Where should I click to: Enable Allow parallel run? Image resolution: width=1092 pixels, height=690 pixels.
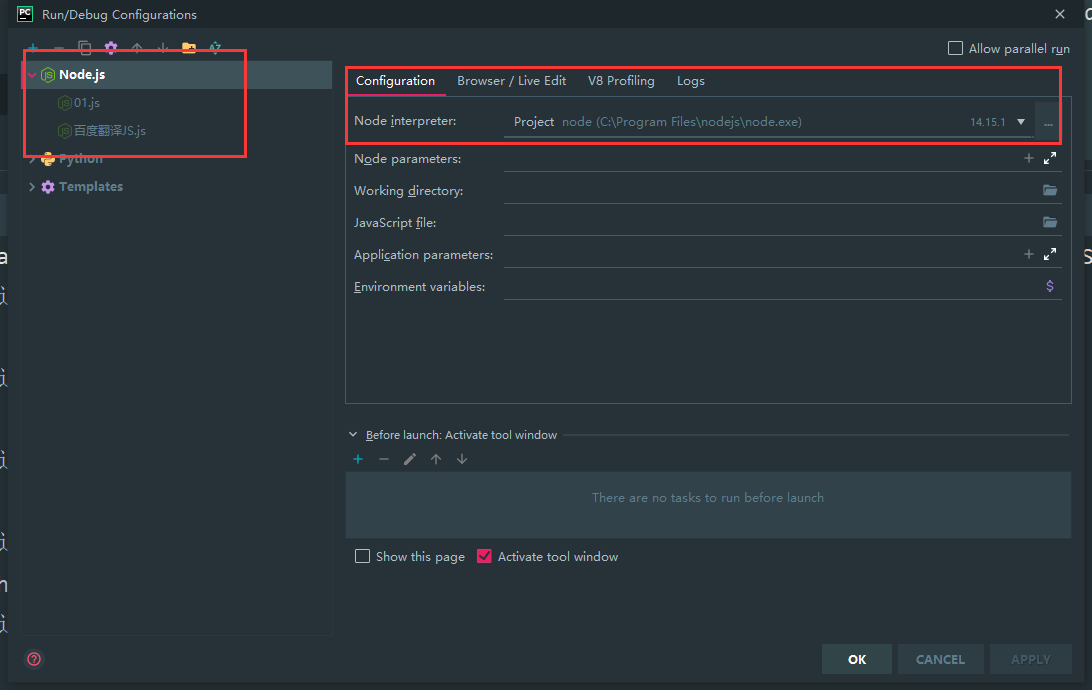coord(956,48)
